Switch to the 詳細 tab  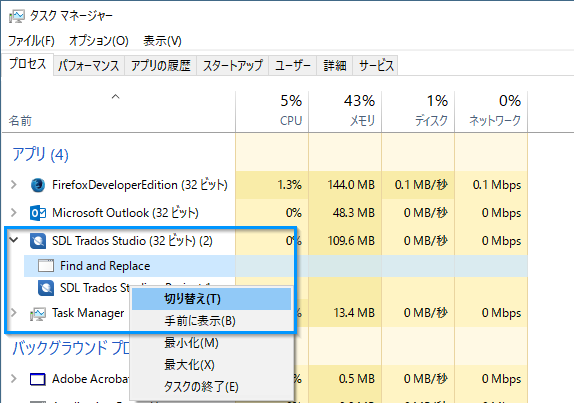(x=335, y=66)
